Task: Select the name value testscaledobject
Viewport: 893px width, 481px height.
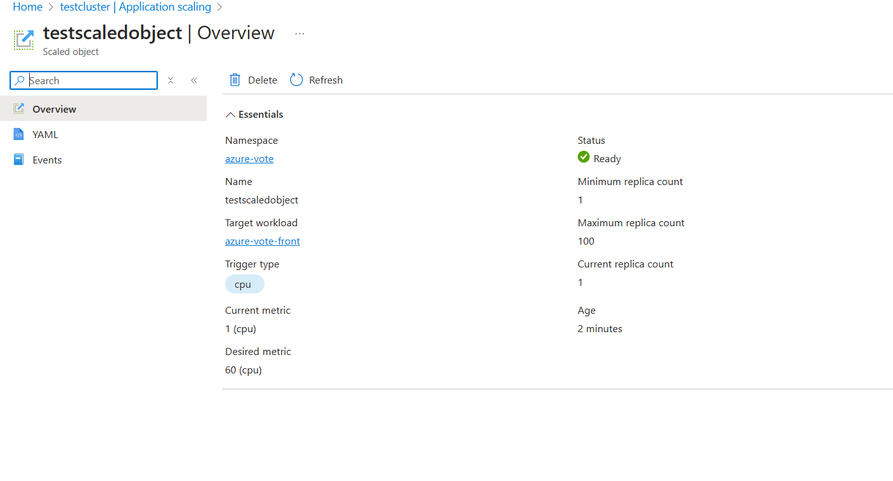Action: (261, 200)
